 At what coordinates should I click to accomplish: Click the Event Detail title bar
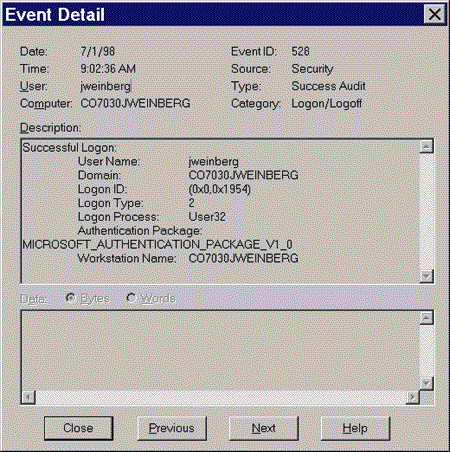point(213,14)
